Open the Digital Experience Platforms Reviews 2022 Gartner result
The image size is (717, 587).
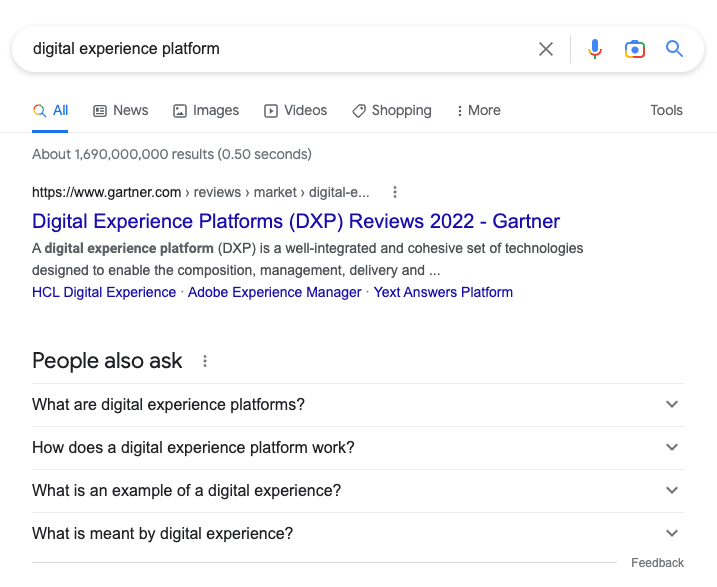click(296, 222)
